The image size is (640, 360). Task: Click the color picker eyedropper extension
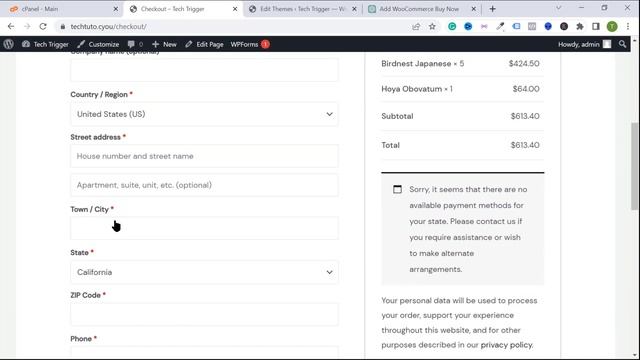tap(500, 27)
